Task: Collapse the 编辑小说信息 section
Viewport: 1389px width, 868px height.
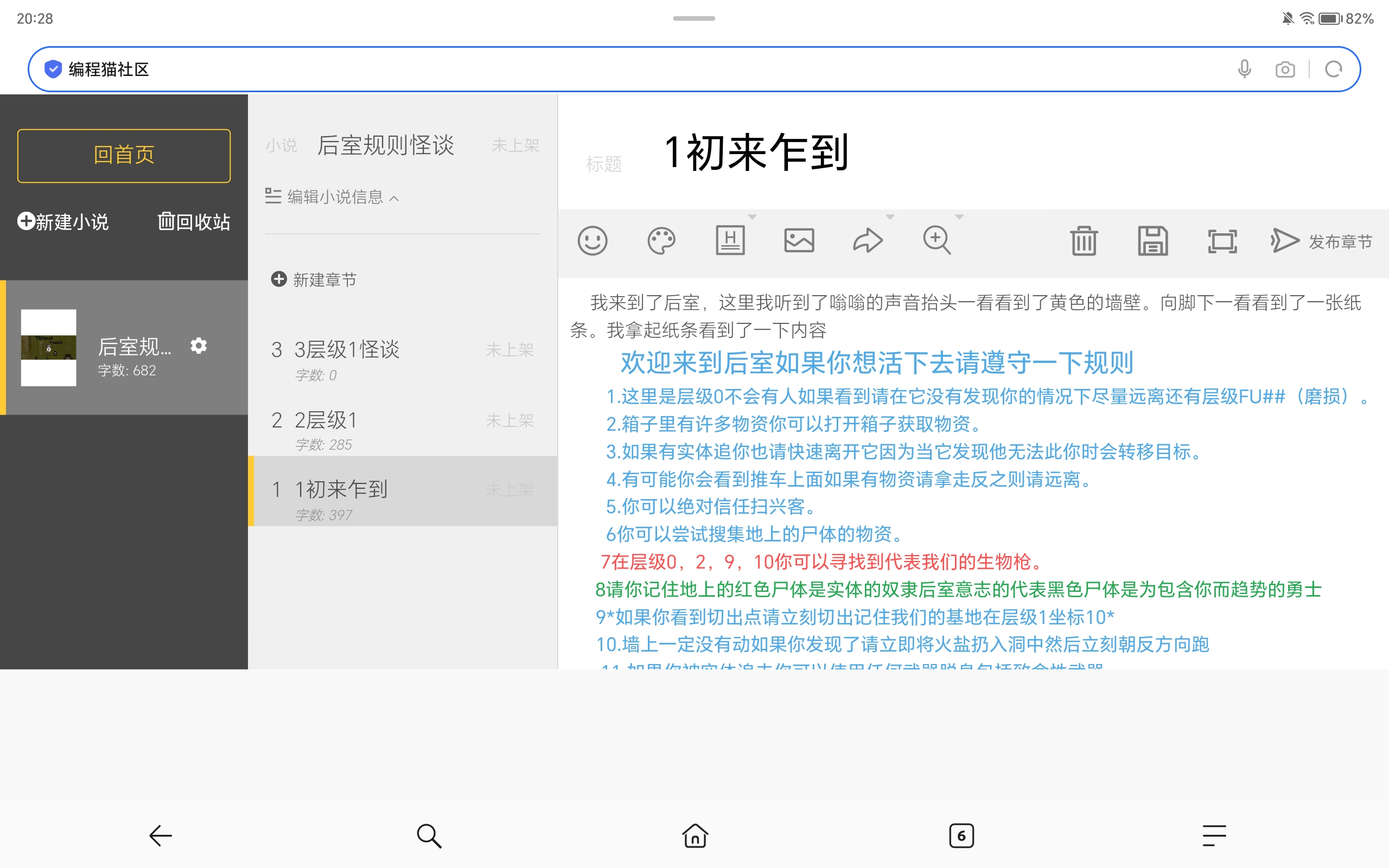Action: (x=332, y=197)
